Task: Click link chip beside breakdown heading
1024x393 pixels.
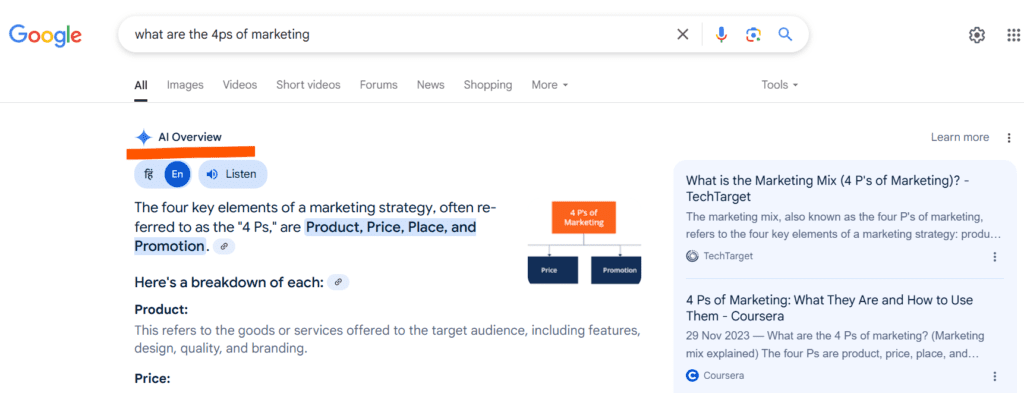Action: pyautogui.click(x=338, y=282)
